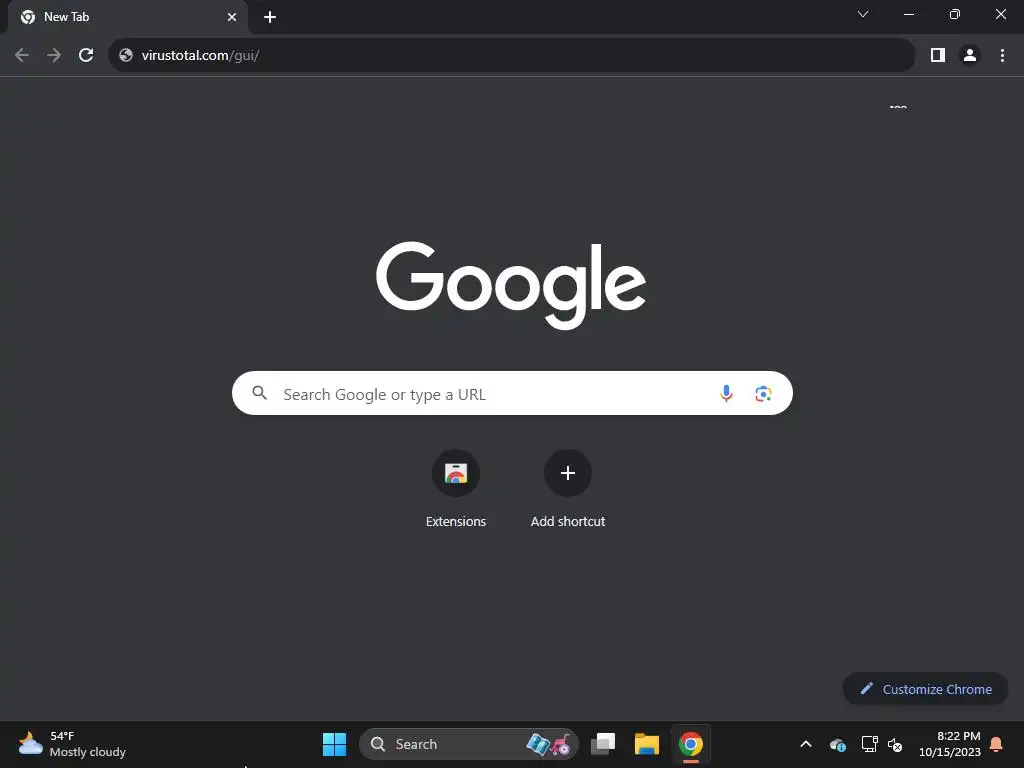
Task: Minimize the Chrome window
Action: (x=908, y=14)
